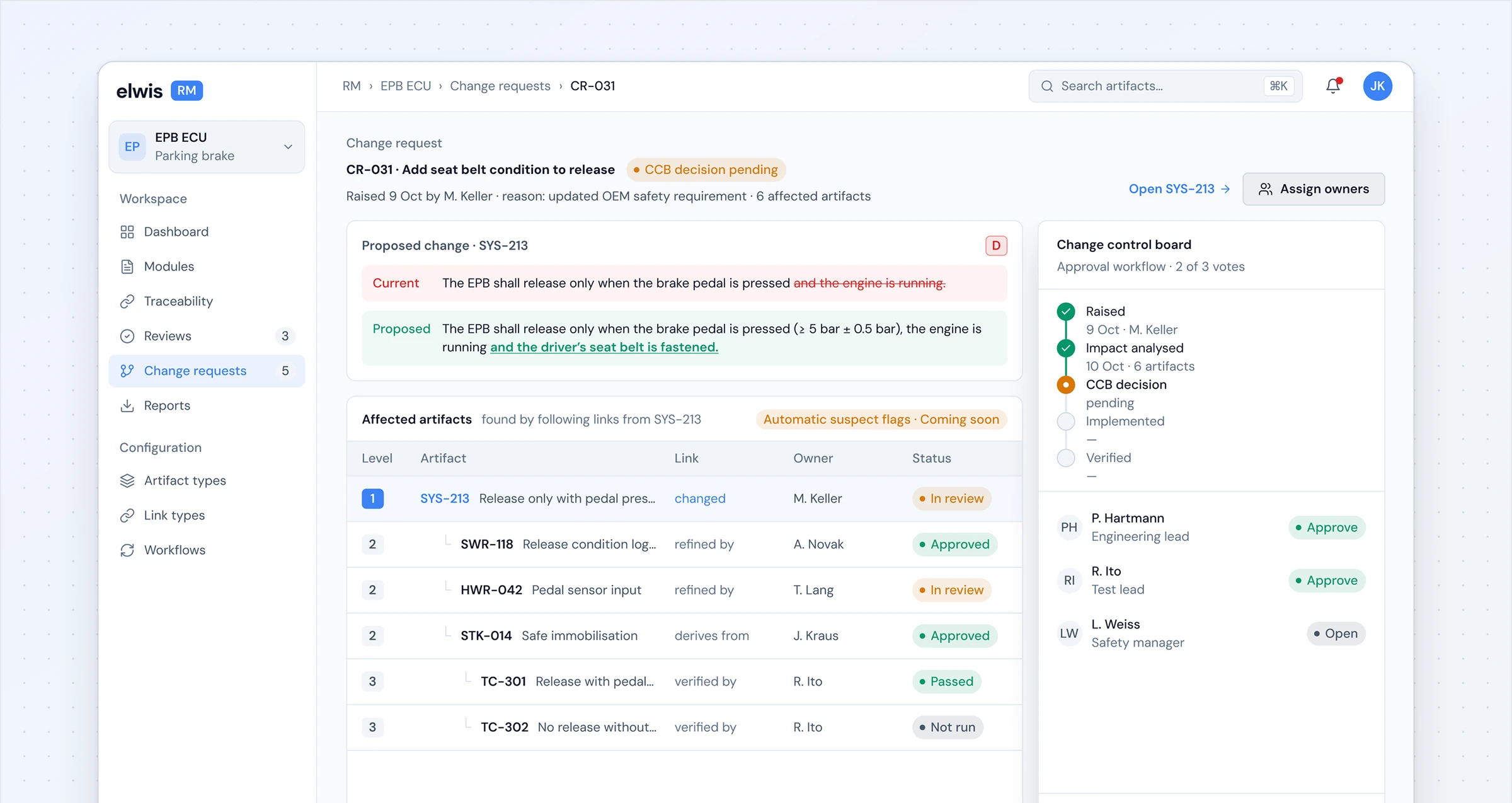Select the HWR-042 Pedal sensor input row
Screen dimensions: 1512x803
(x=684, y=590)
